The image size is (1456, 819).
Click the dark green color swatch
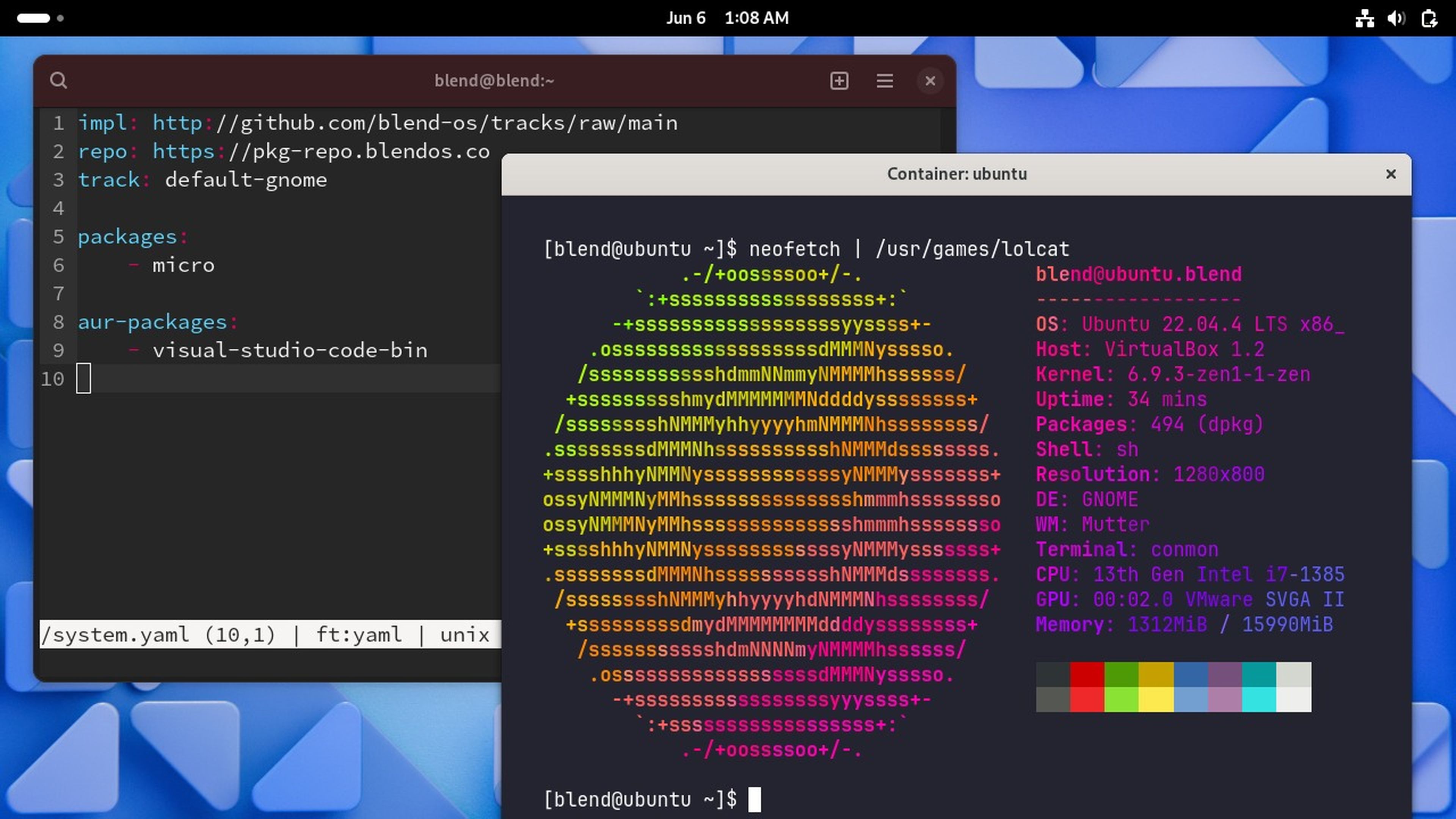(1121, 674)
